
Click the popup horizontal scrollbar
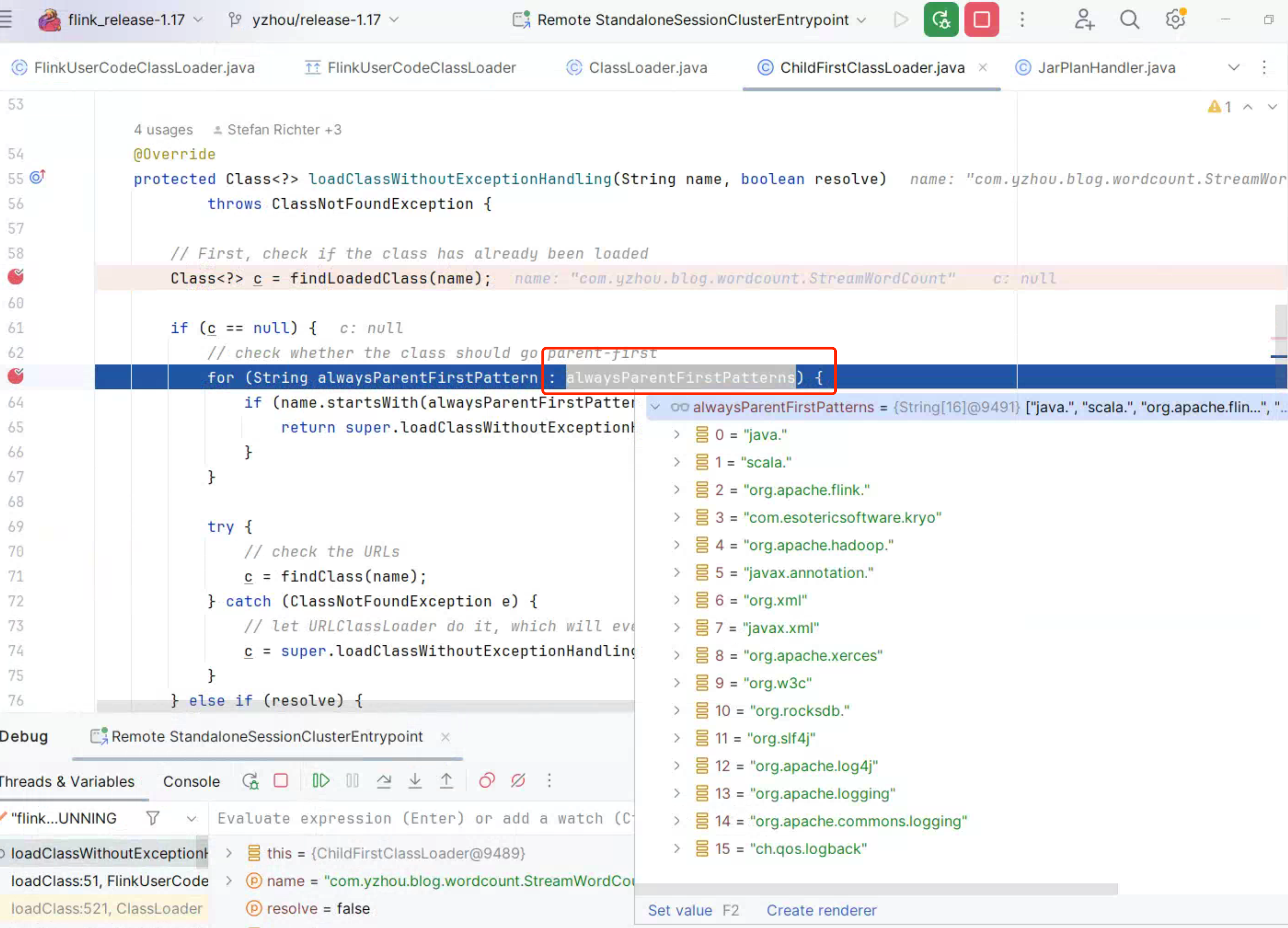(x=877, y=889)
